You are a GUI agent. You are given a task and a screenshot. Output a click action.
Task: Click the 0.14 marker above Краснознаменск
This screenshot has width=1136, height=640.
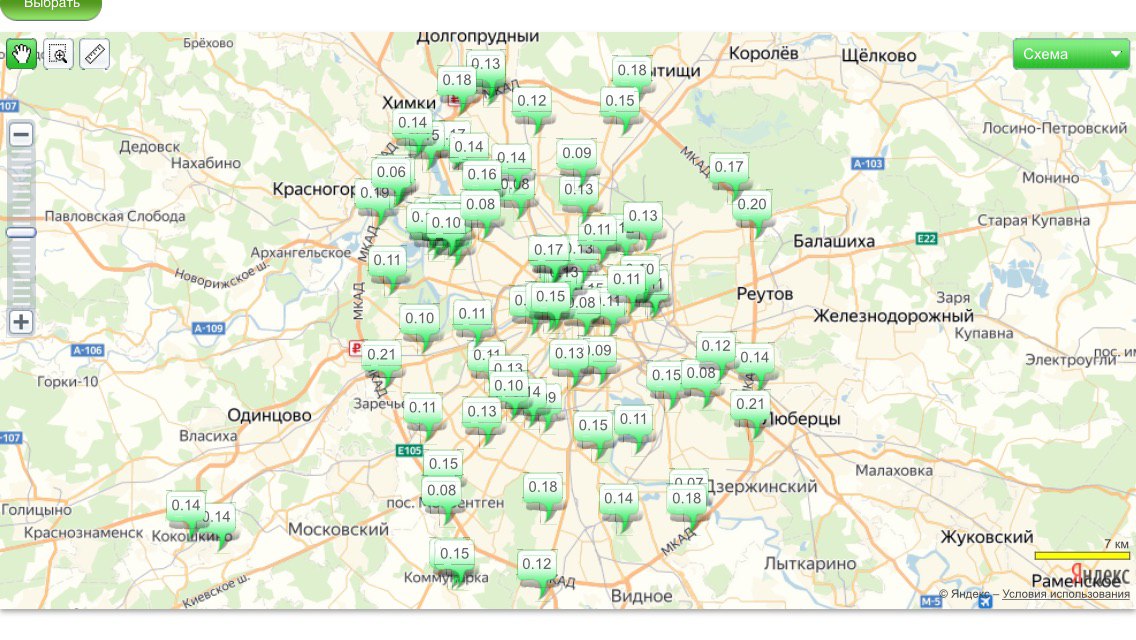[185, 505]
